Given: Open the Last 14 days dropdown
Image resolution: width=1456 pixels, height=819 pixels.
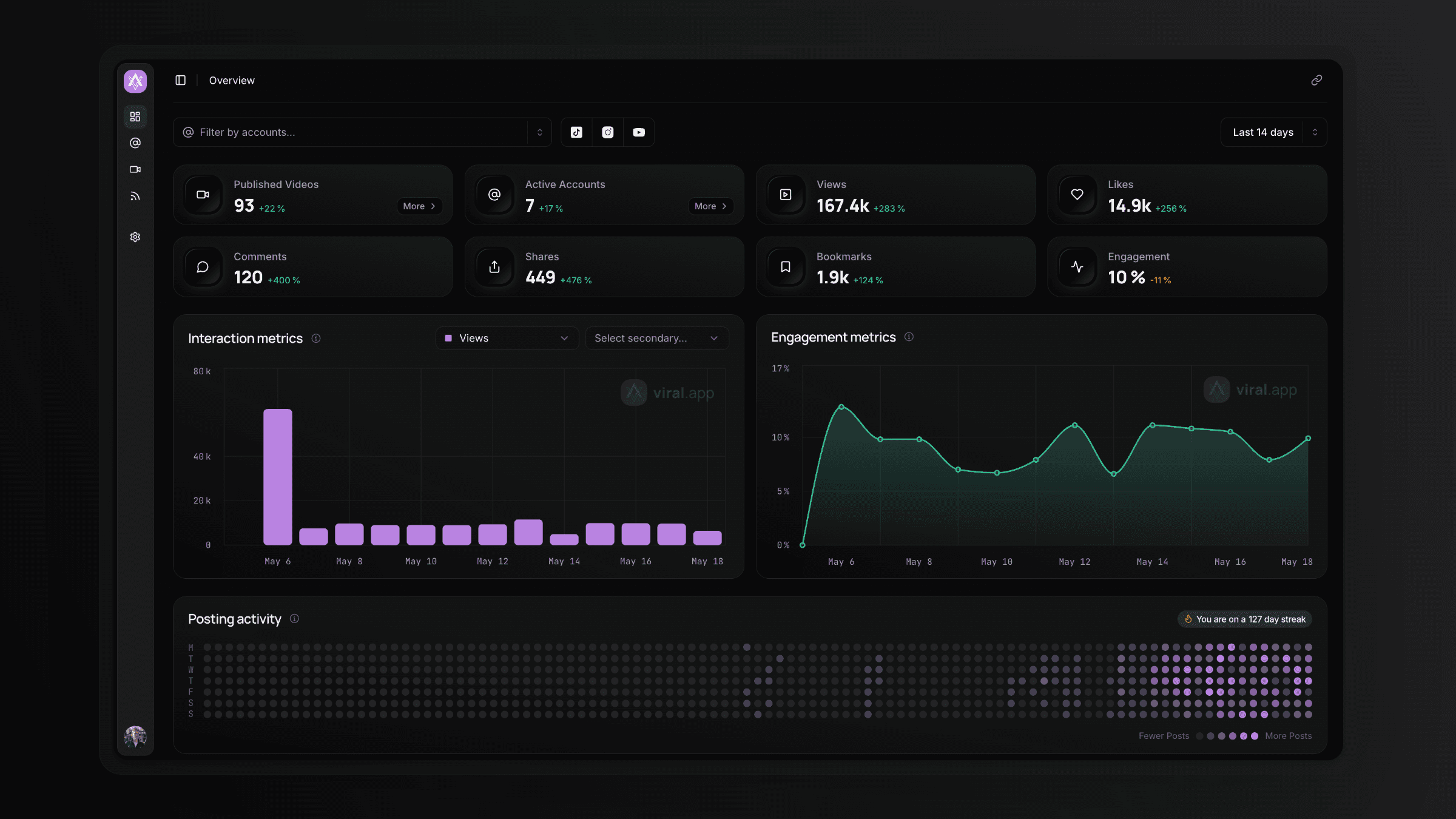Looking at the screenshot, I should coord(1273,132).
